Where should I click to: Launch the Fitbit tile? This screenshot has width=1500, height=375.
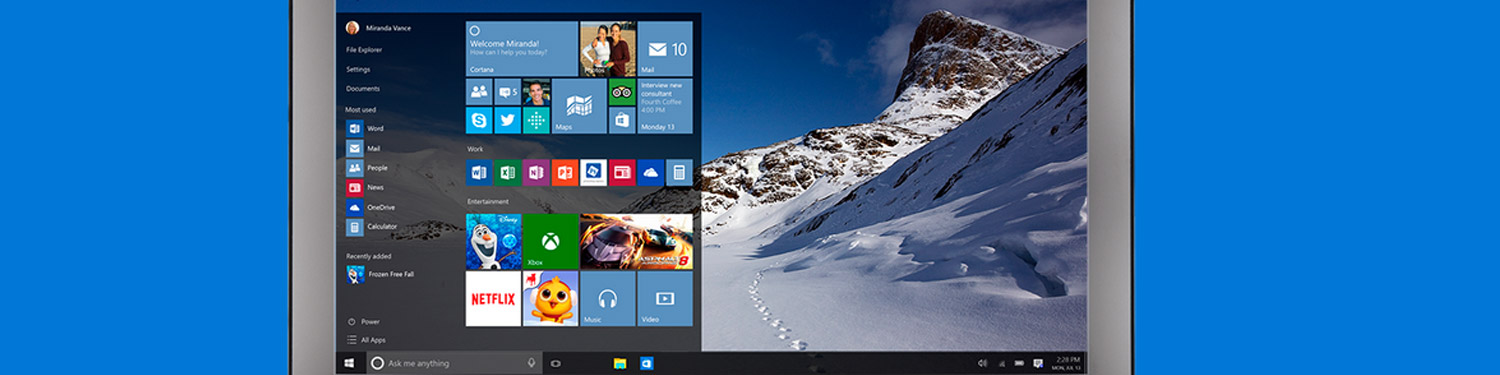pyautogui.click(x=537, y=121)
